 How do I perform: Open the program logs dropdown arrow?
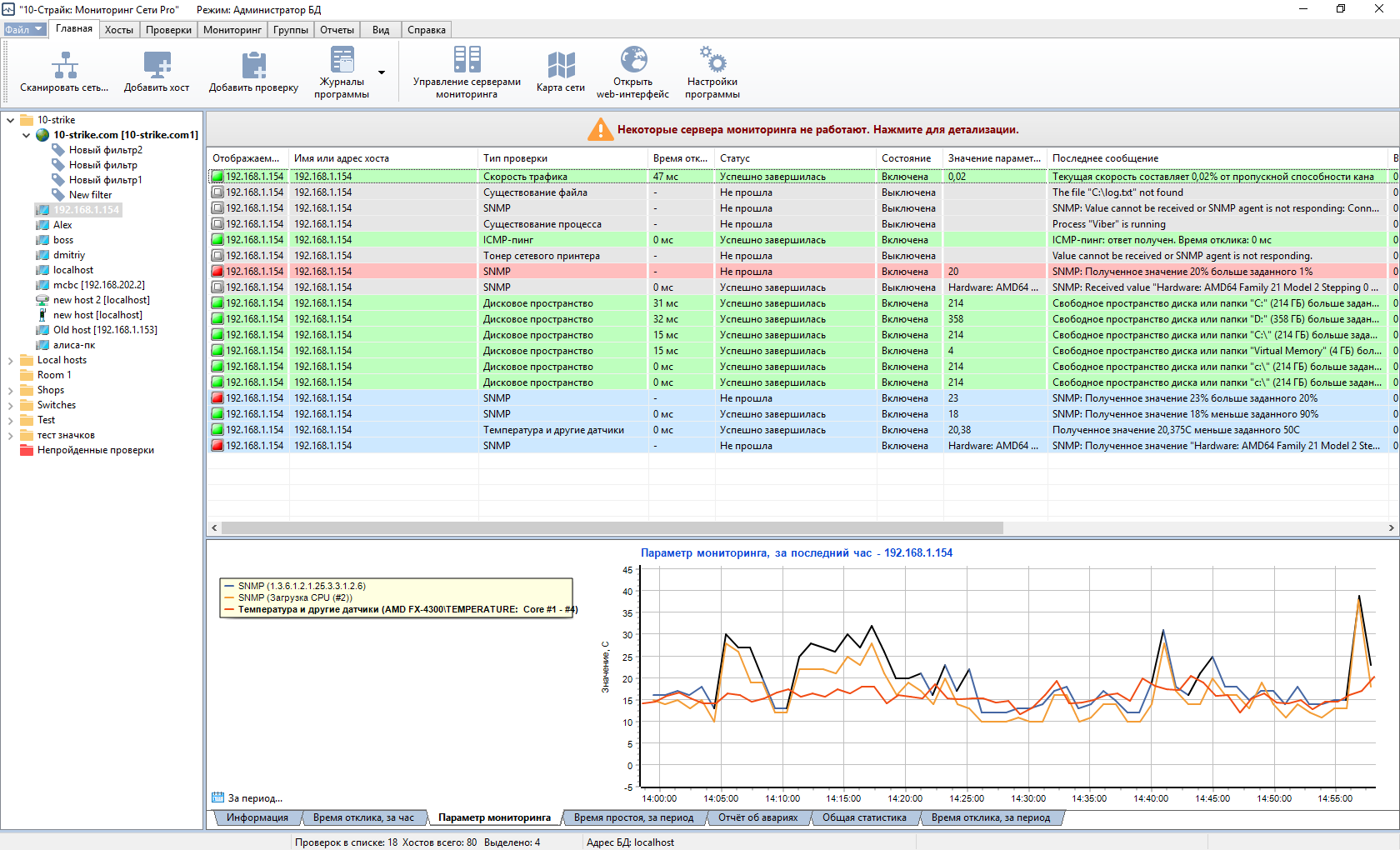[382, 72]
